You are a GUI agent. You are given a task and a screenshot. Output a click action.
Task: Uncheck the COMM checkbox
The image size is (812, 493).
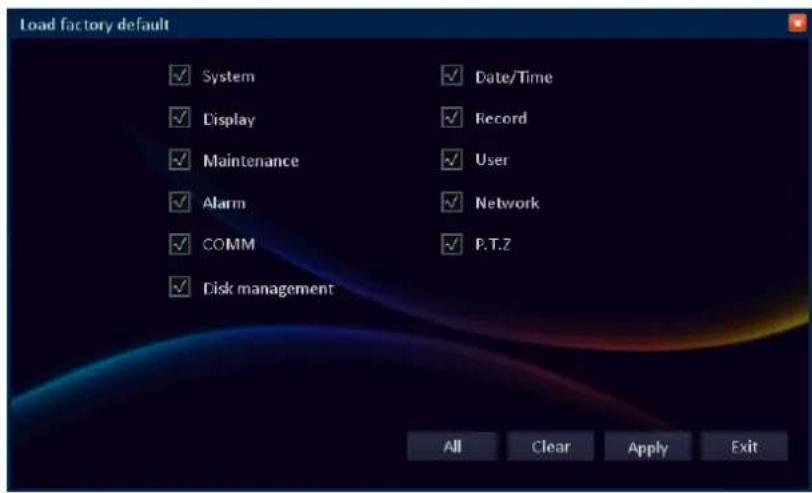(180, 244)
